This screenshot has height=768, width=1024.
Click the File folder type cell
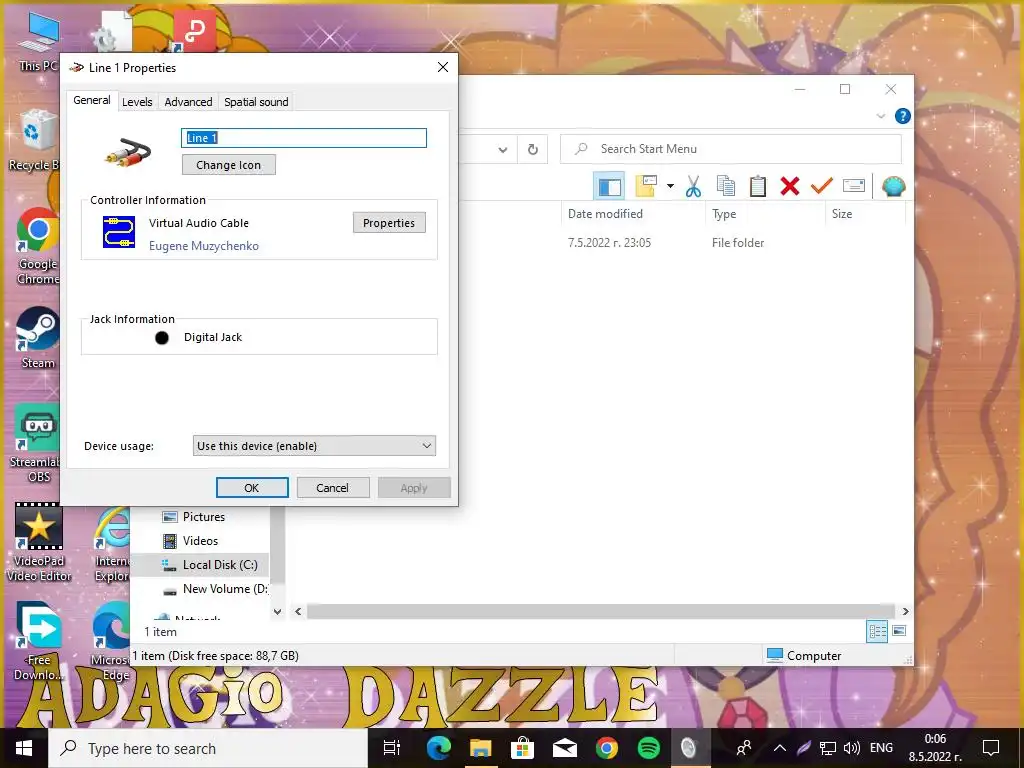pyautogui.click(x=738, y=243)
